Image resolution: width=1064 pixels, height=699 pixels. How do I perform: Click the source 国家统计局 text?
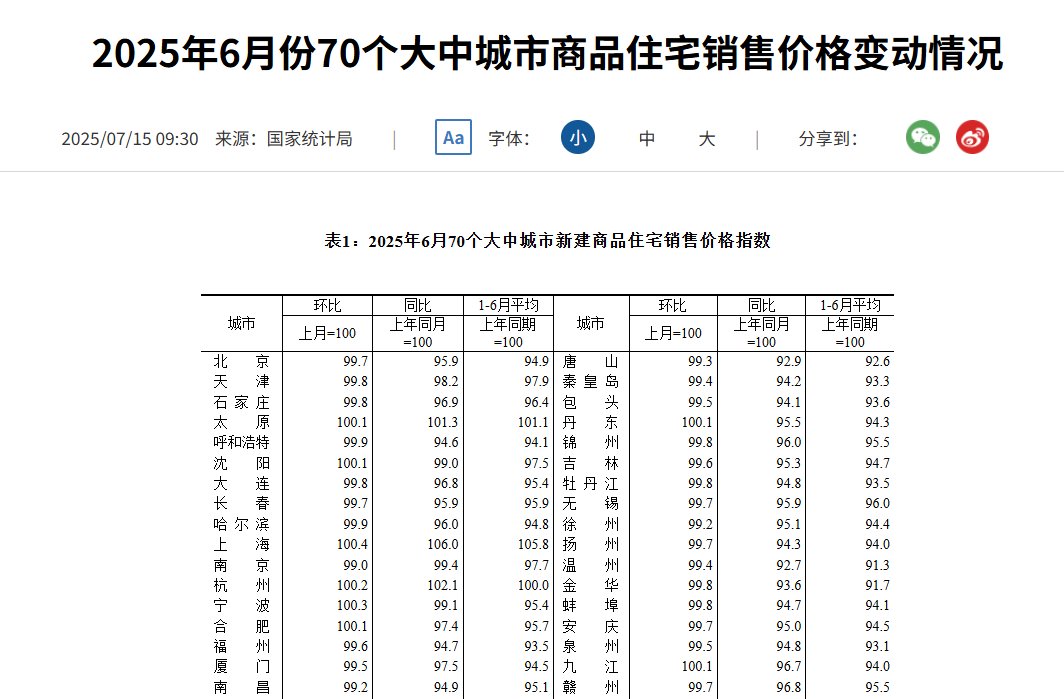309,139
